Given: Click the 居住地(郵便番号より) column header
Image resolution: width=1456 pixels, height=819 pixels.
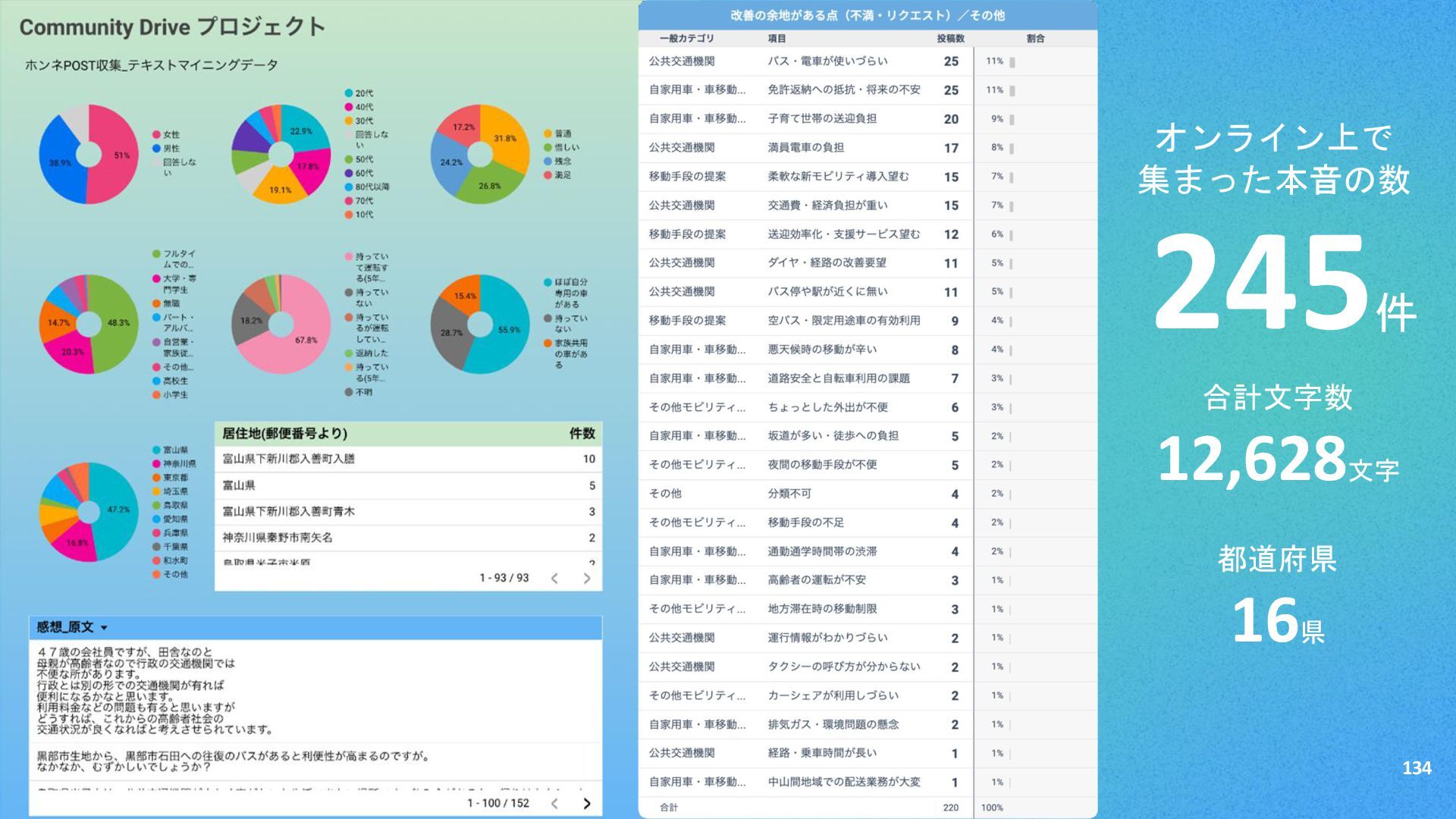Looking at the screenshot, I should [284, 434].
